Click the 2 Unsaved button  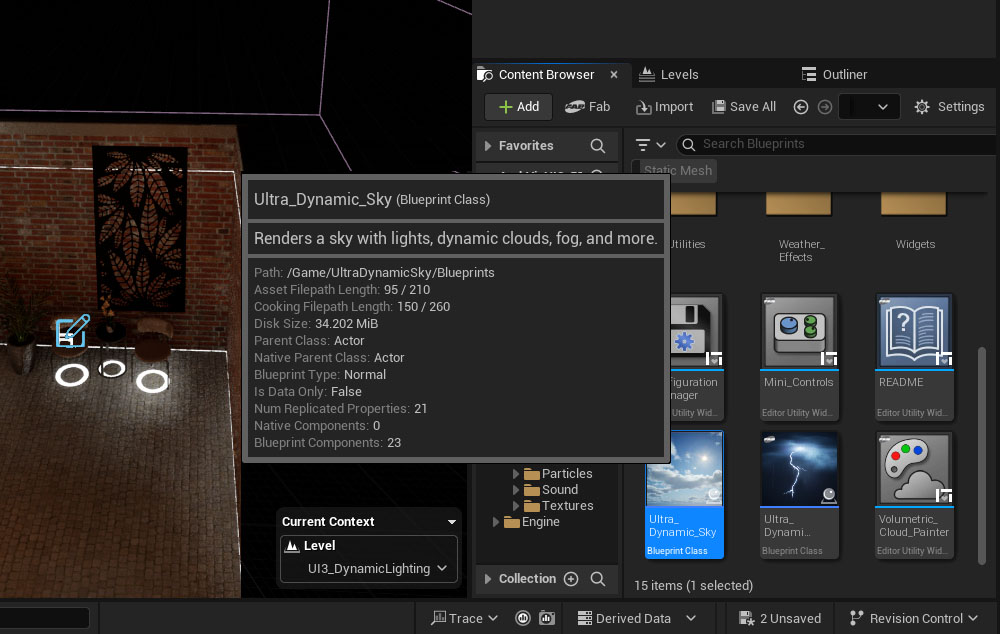(779, 619)
